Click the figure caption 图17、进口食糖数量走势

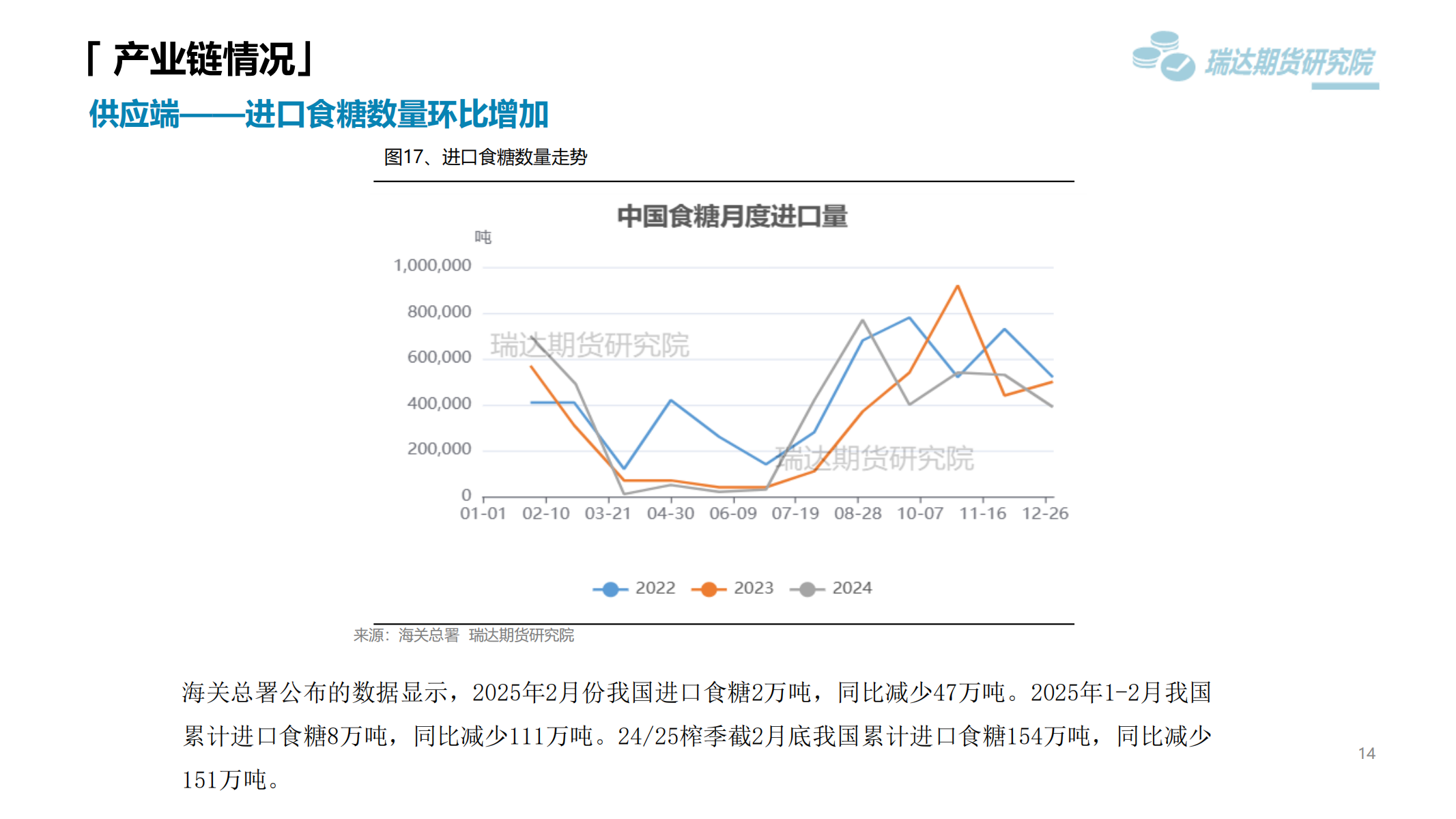(485, 157)
